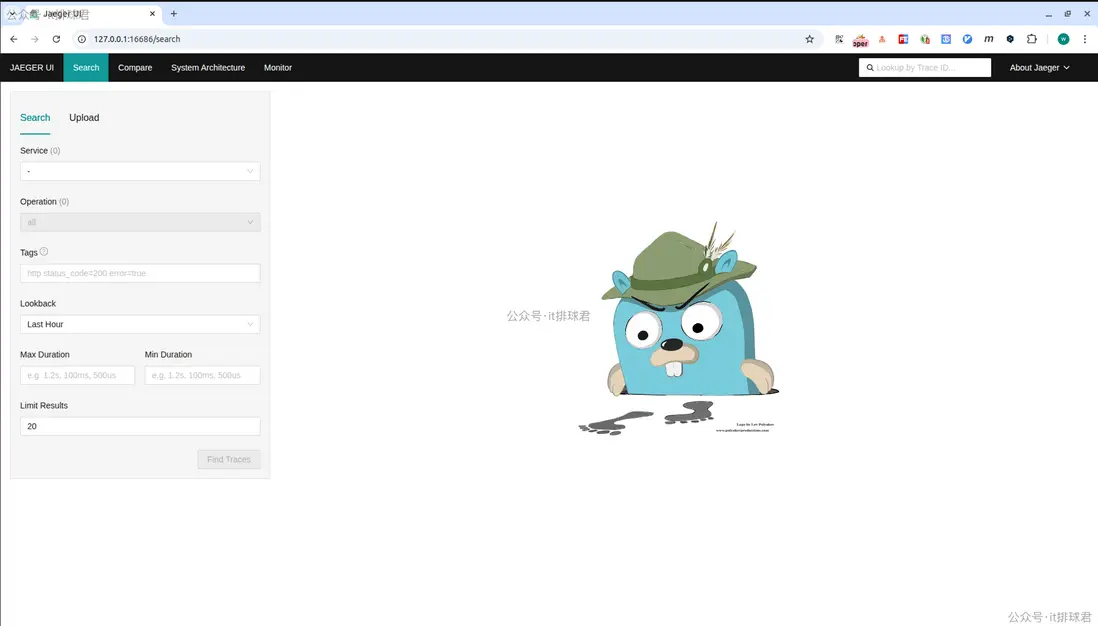Click the magnifier icon in trace lookup
This screenshot has width=1098, height=626.
point(870,68)
